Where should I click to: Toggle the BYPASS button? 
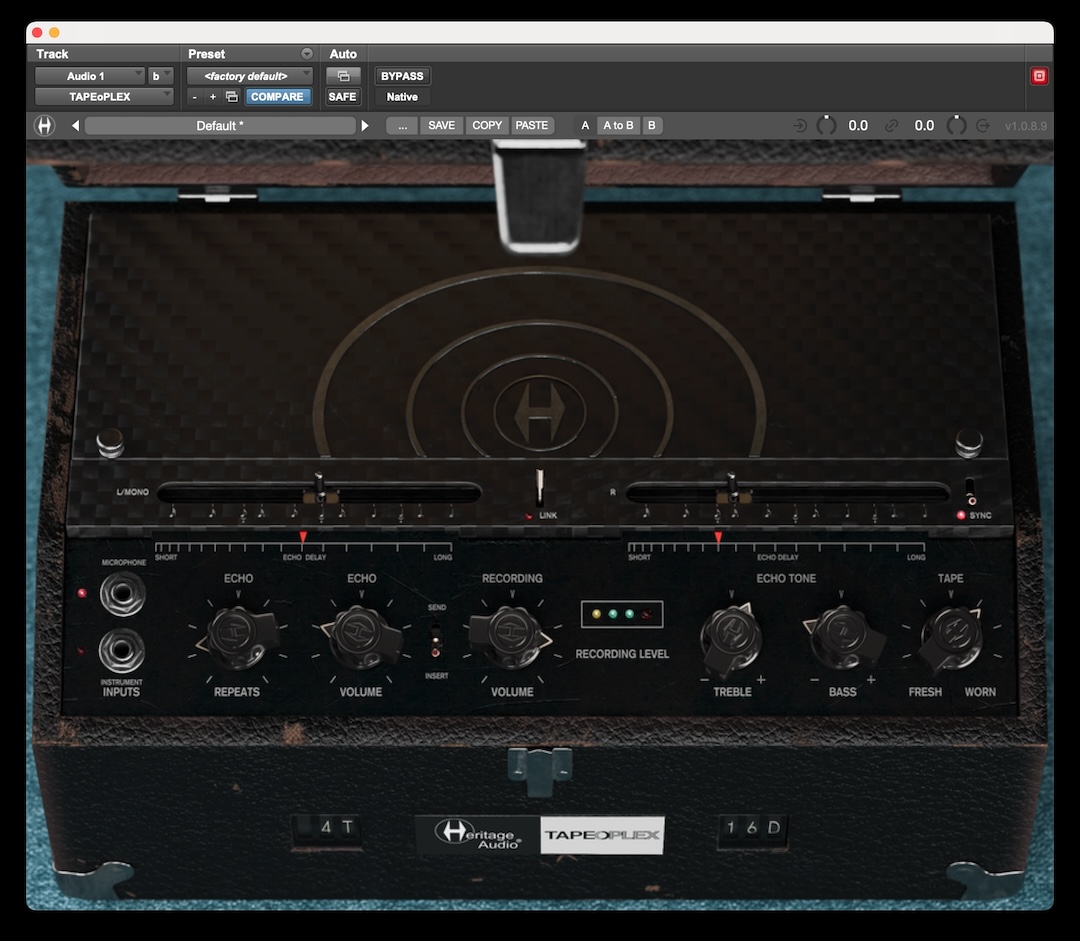(402, 76)
